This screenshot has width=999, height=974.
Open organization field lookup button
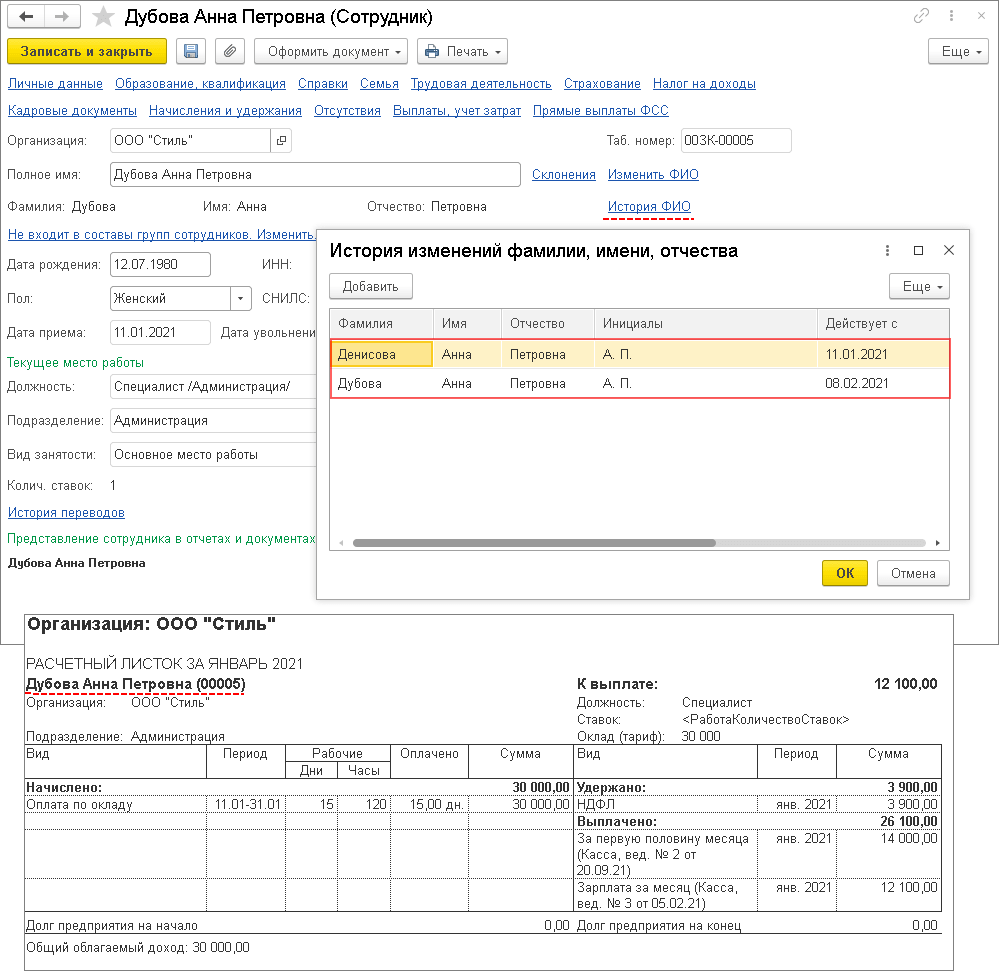point(281,141)
